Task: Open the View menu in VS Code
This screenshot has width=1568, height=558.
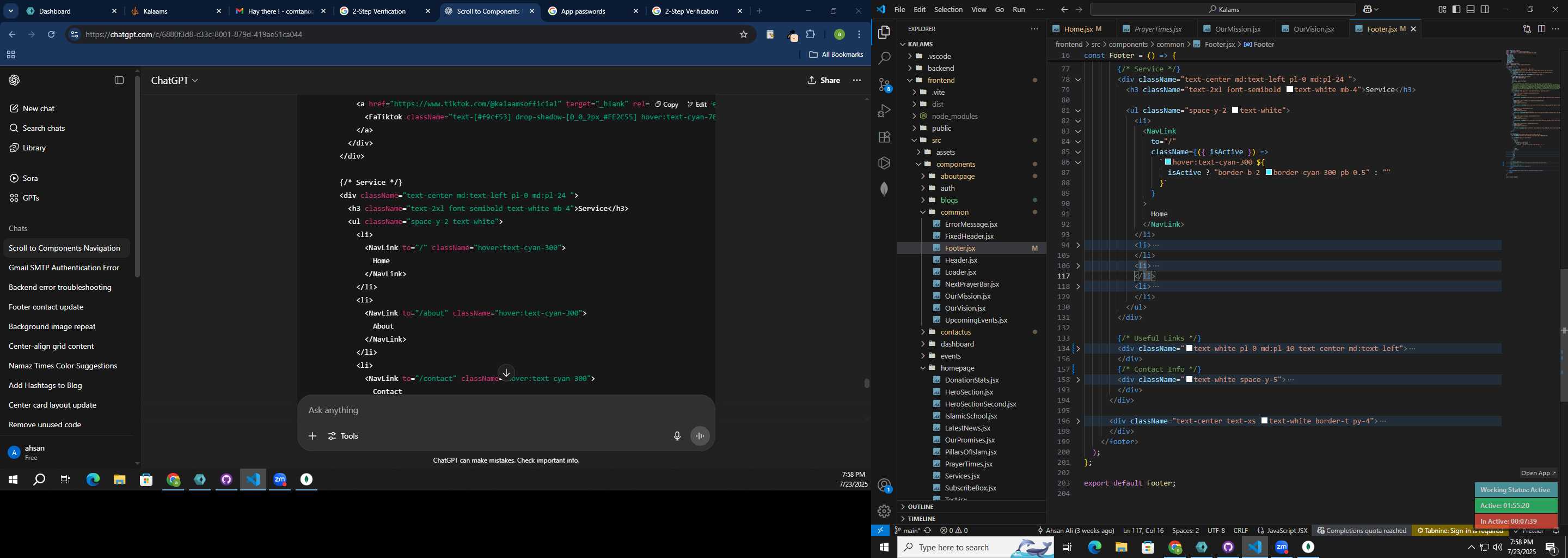Action: click(979, 10)
